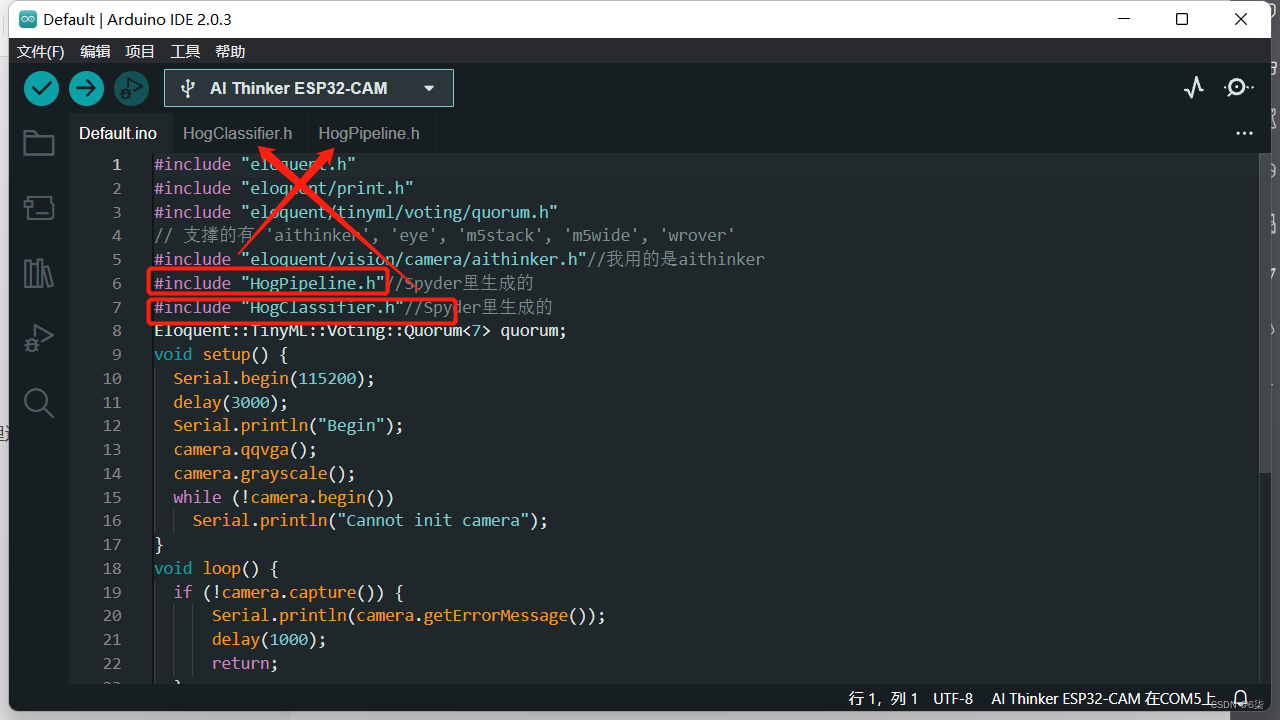This screenshot has width=1280, height=720.
Task: Switch to the HogClassifier.h tab
Action: pos(238,133)
